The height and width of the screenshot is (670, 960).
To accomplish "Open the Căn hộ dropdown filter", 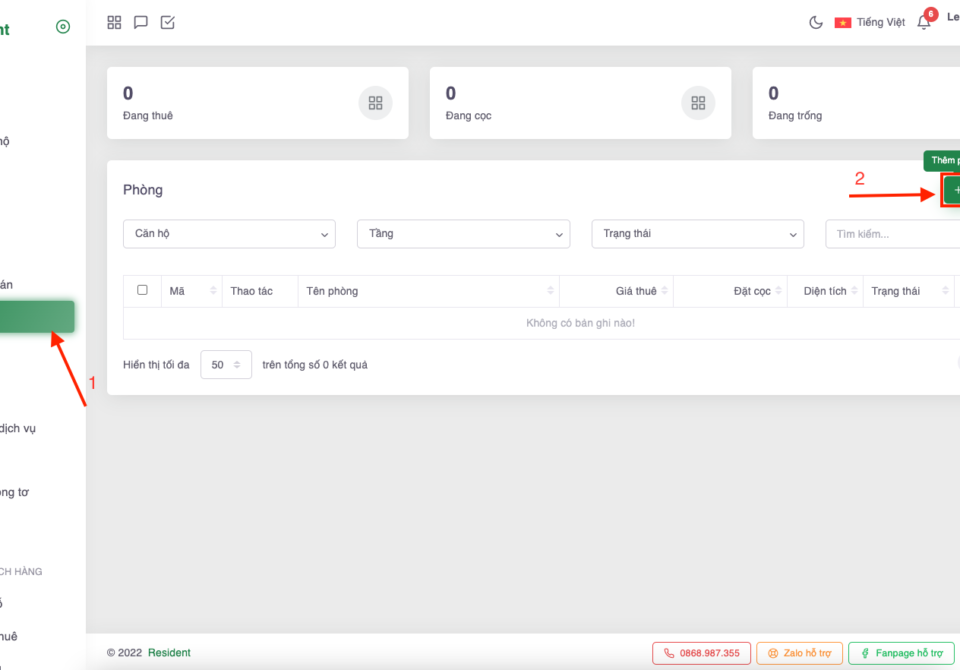I will click(229, 234).
